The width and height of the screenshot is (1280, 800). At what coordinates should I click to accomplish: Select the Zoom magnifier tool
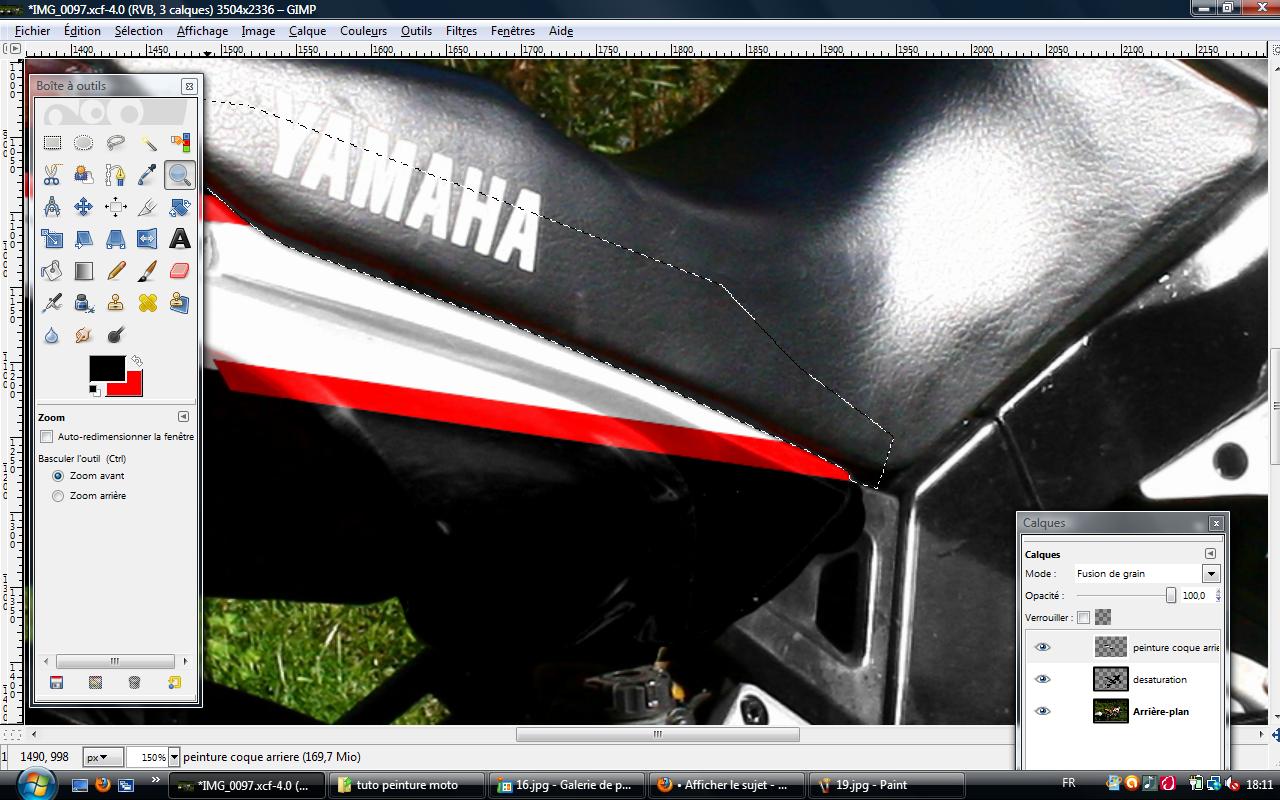(180, 175)
